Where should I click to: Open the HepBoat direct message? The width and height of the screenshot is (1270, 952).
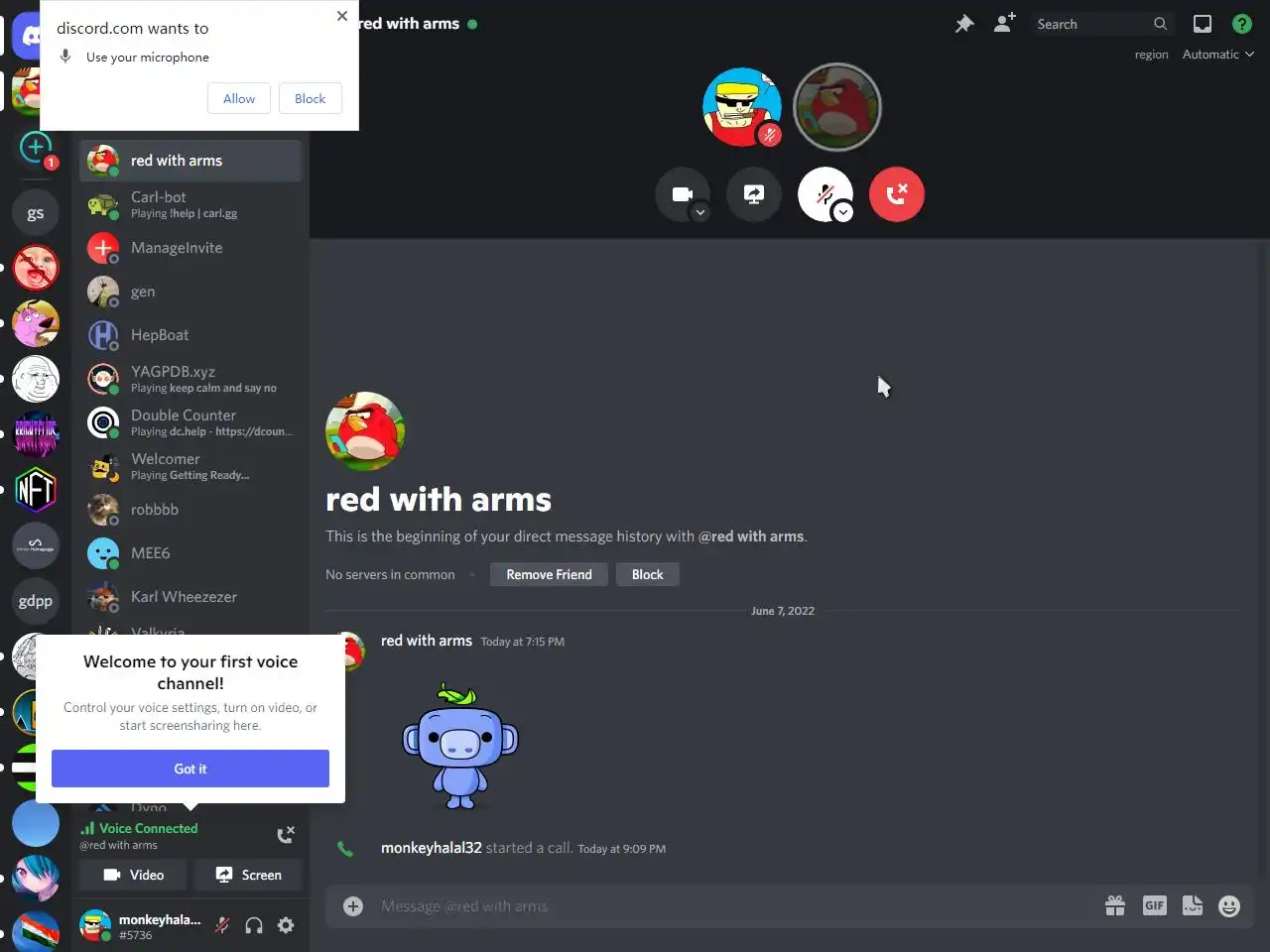pyautogui.click(x=190, y=335)
